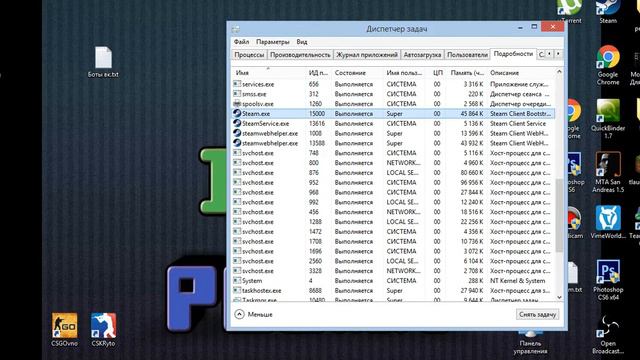The image size is (640, 360).
Task: Select svchost.exe row with PID 1288
Action: click(x=393, y=222)
